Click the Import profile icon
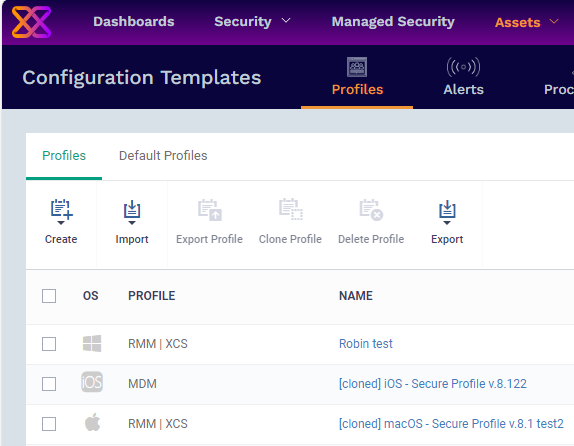This screenshot has height=446, width=574. (132, 212)
